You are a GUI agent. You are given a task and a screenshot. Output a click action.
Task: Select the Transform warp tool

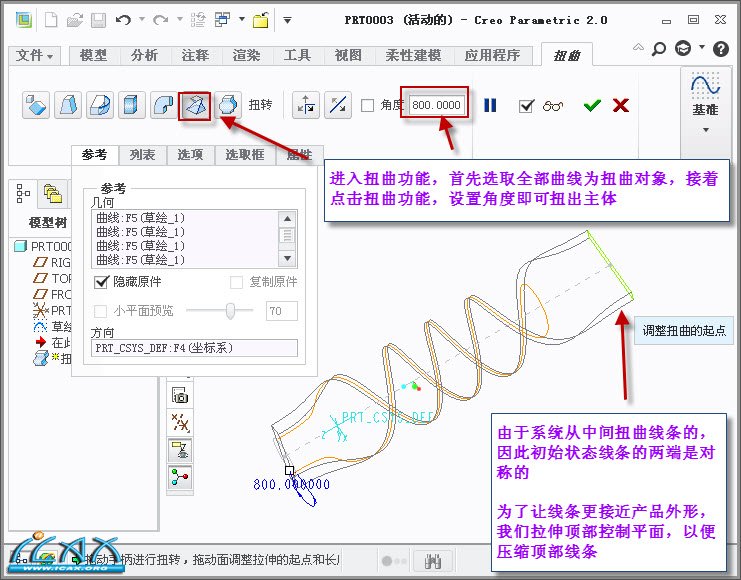[x=35, y=104]
